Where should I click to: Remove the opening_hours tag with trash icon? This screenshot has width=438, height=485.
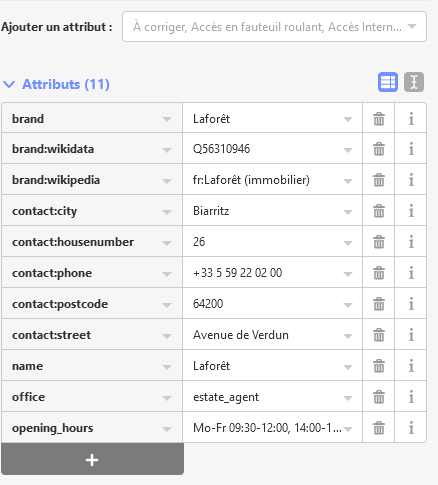379,428
